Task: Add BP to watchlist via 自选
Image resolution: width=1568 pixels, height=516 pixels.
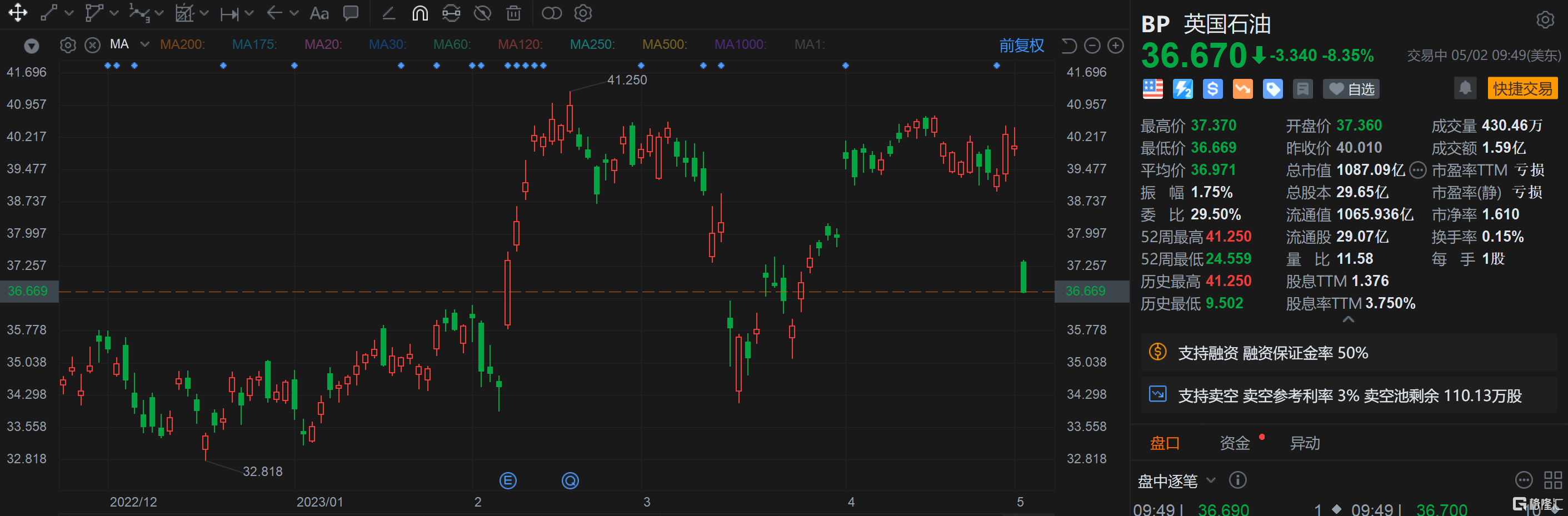Action: pos(1351,89)
